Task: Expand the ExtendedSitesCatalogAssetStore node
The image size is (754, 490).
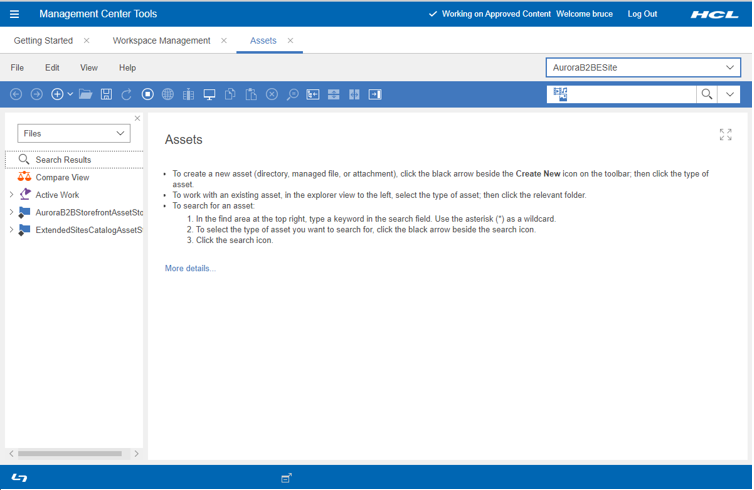Action: [12, 230]
